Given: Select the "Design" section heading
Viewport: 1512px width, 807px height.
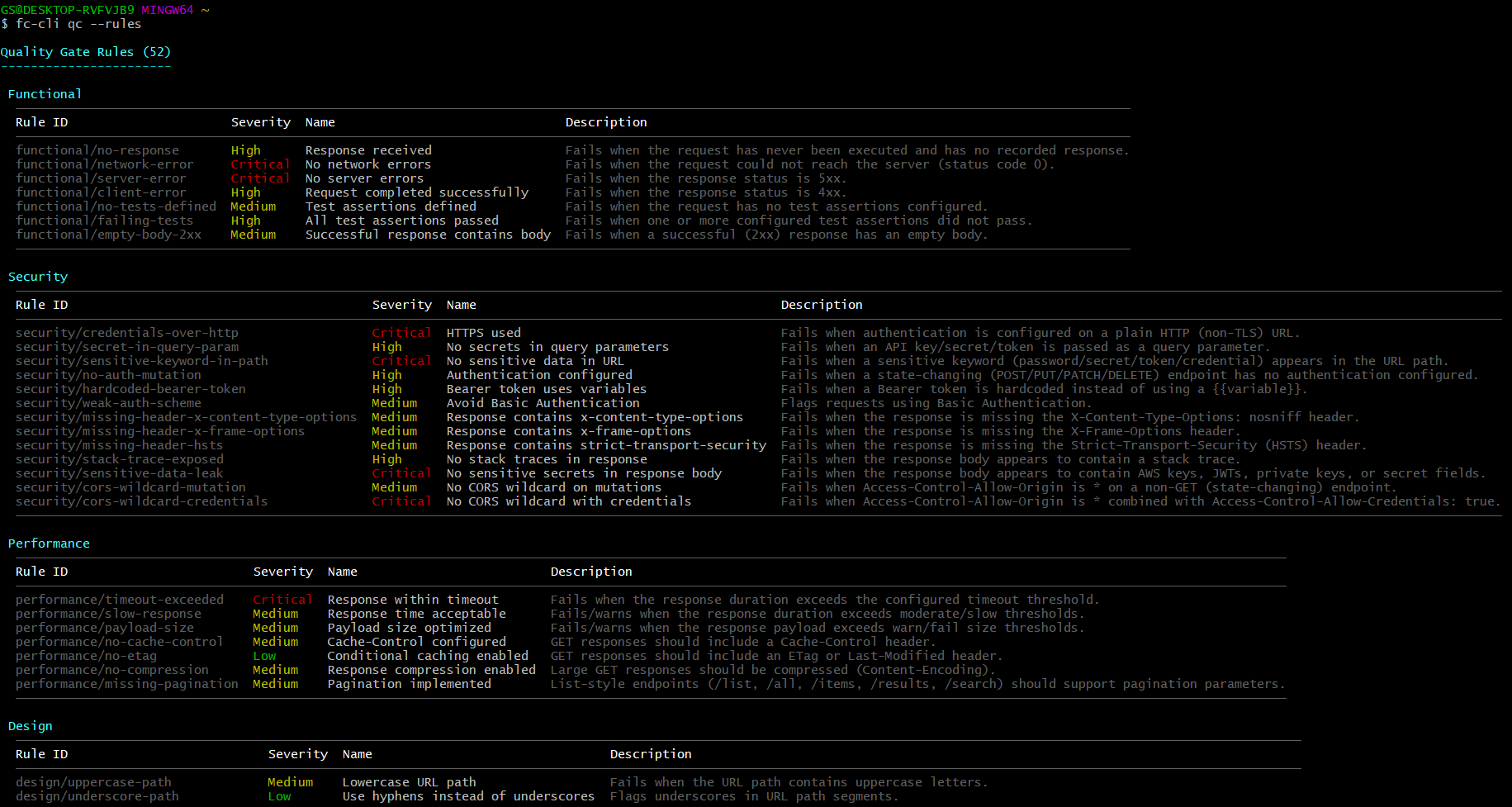Looking at the screenshot, I should click(x=31, y=726).
